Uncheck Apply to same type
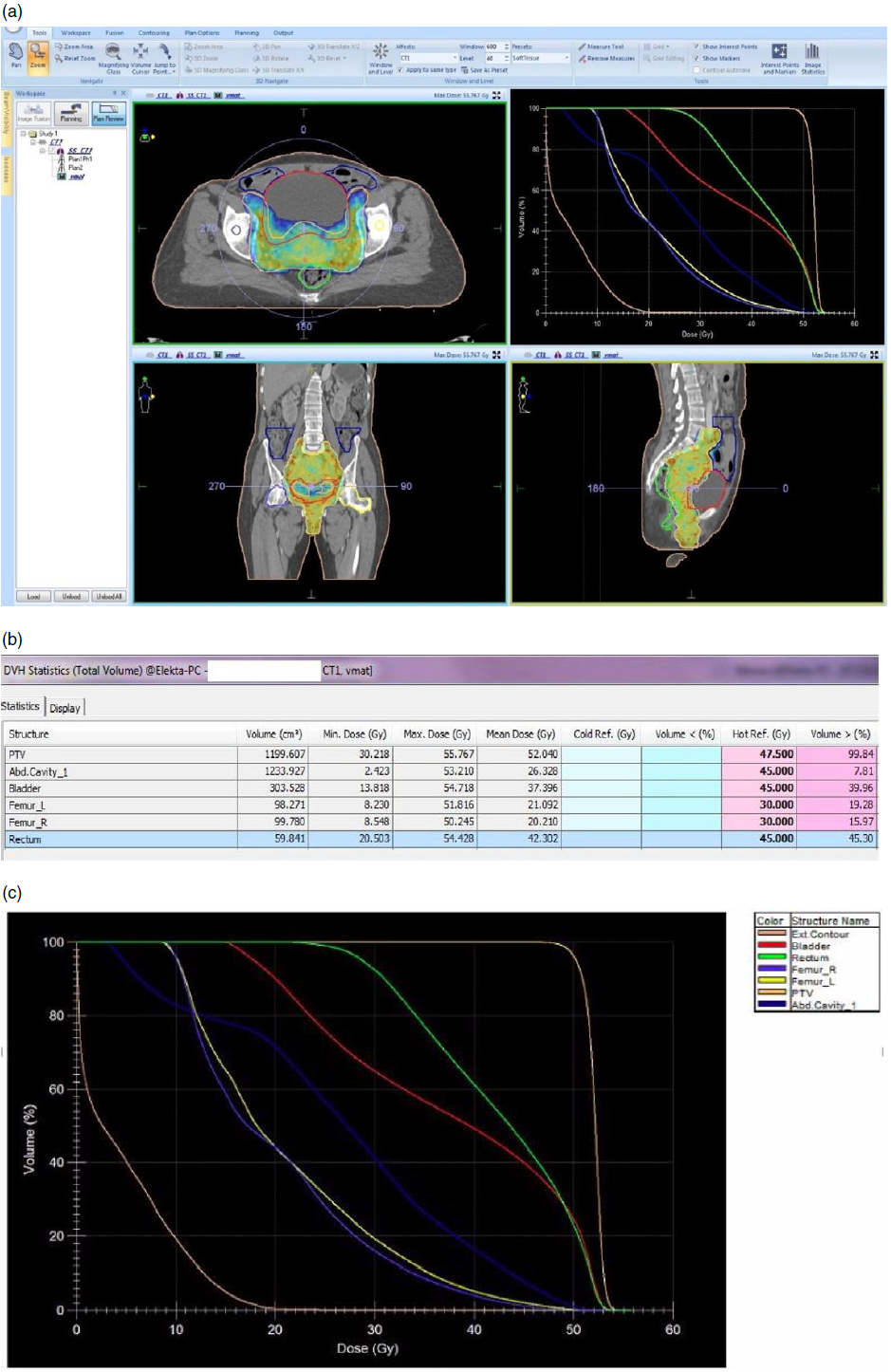The width and height of the screenshot is (891, 1372). [x=399, y=70]
